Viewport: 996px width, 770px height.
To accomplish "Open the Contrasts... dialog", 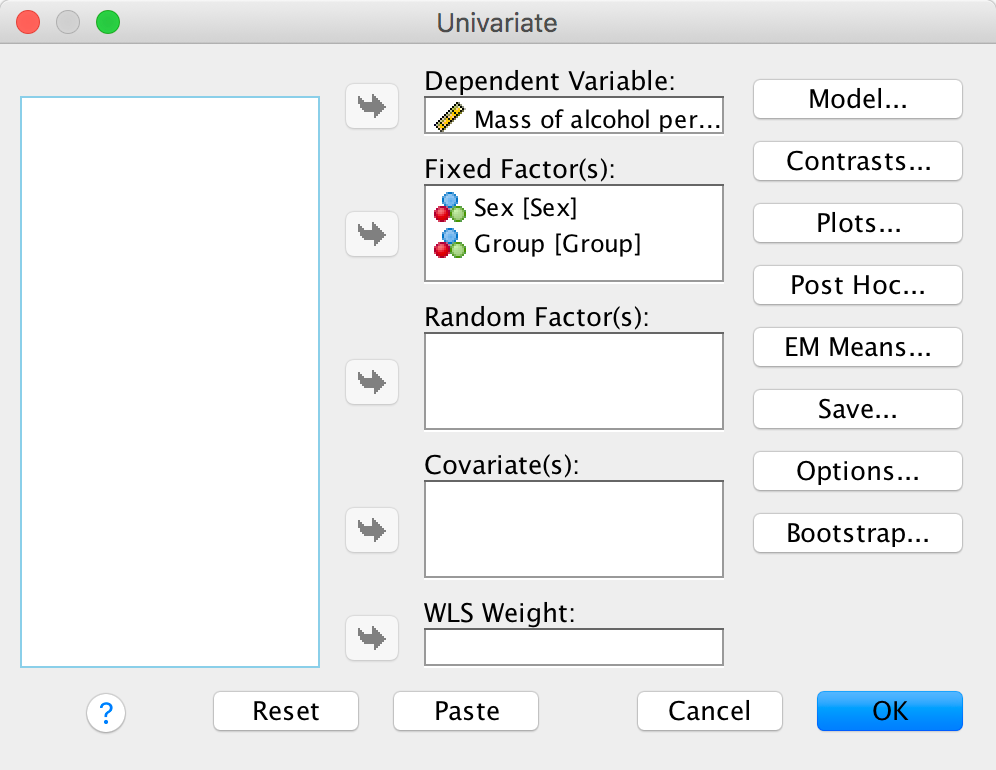I will 857,161.
